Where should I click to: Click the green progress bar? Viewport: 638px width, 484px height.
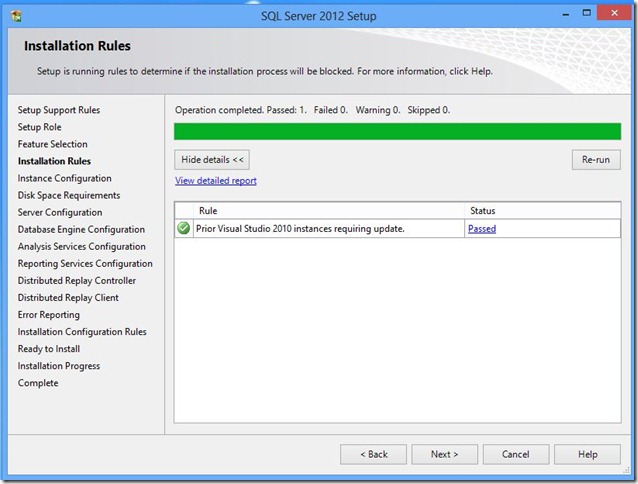click(398, 132)
